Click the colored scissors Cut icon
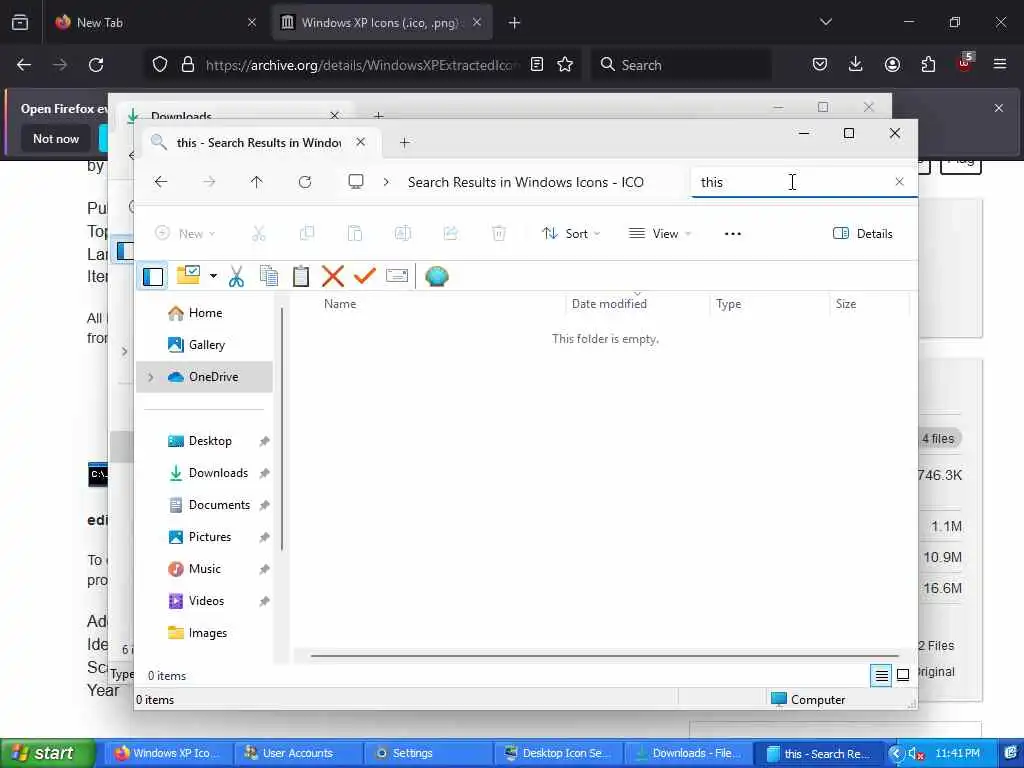1024x768 pixels. pyautogui.click(x=236, y=276)
